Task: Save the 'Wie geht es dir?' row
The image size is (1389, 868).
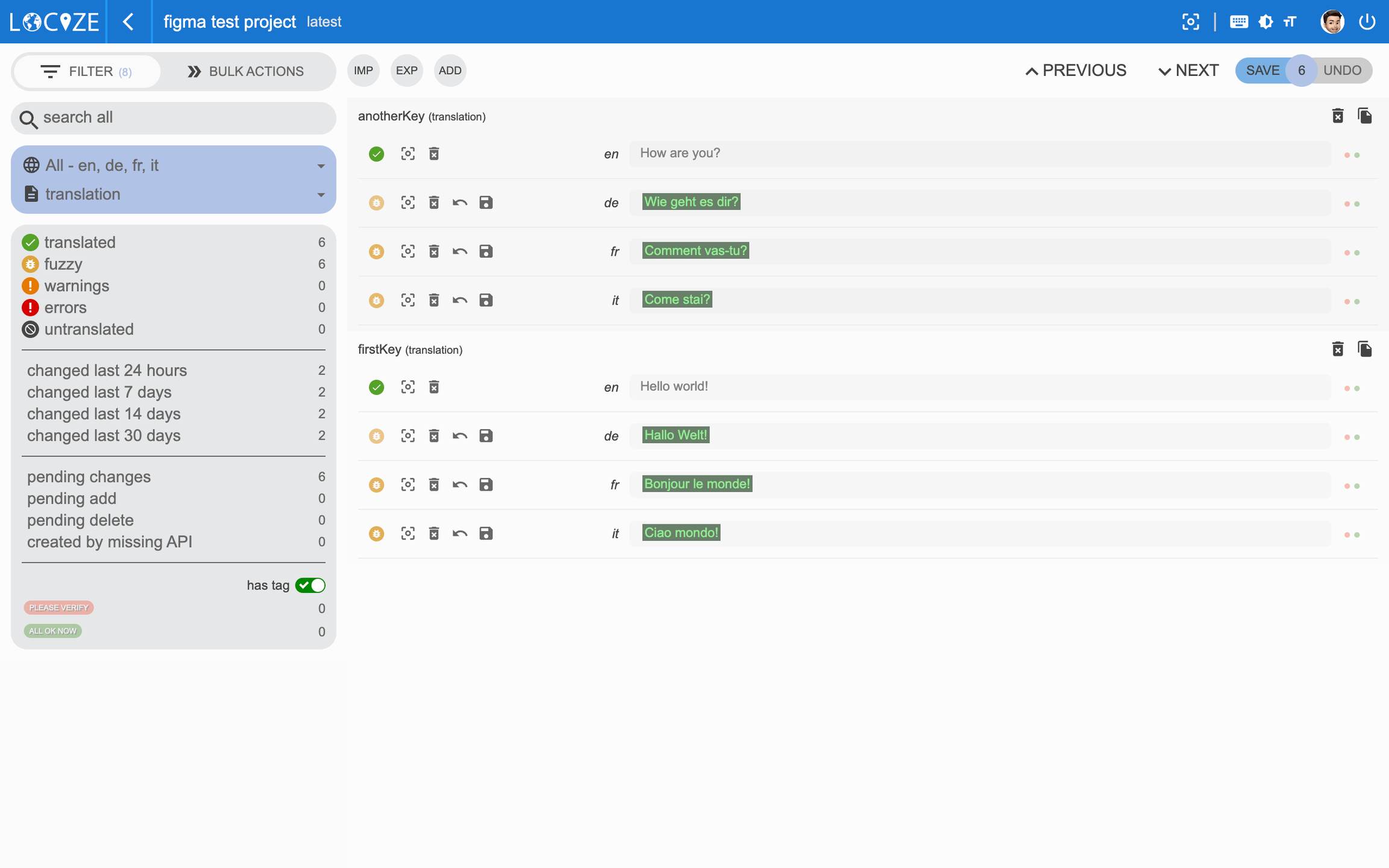Action: [486, 203]
